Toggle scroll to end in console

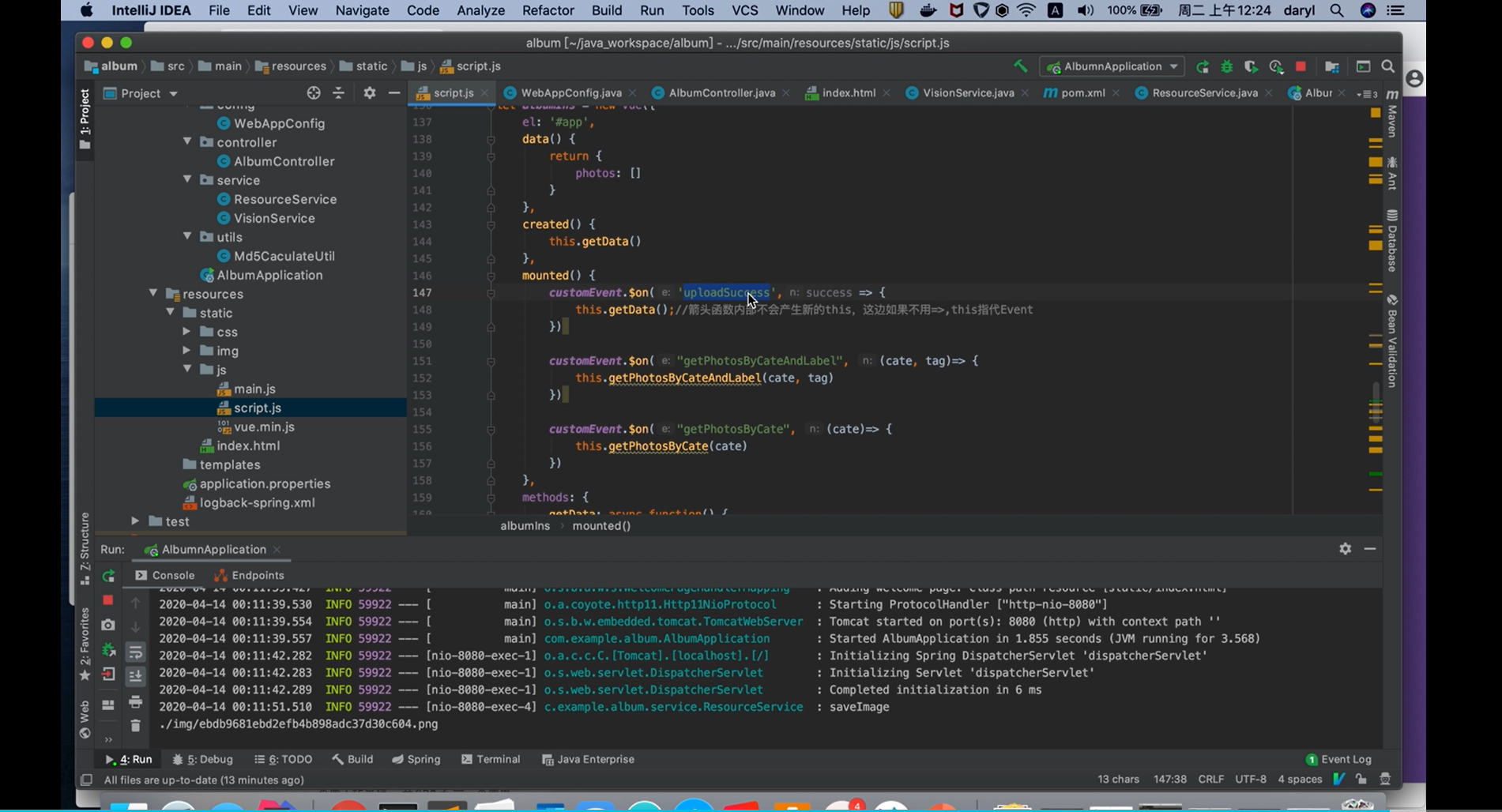(x=135, y=676)
